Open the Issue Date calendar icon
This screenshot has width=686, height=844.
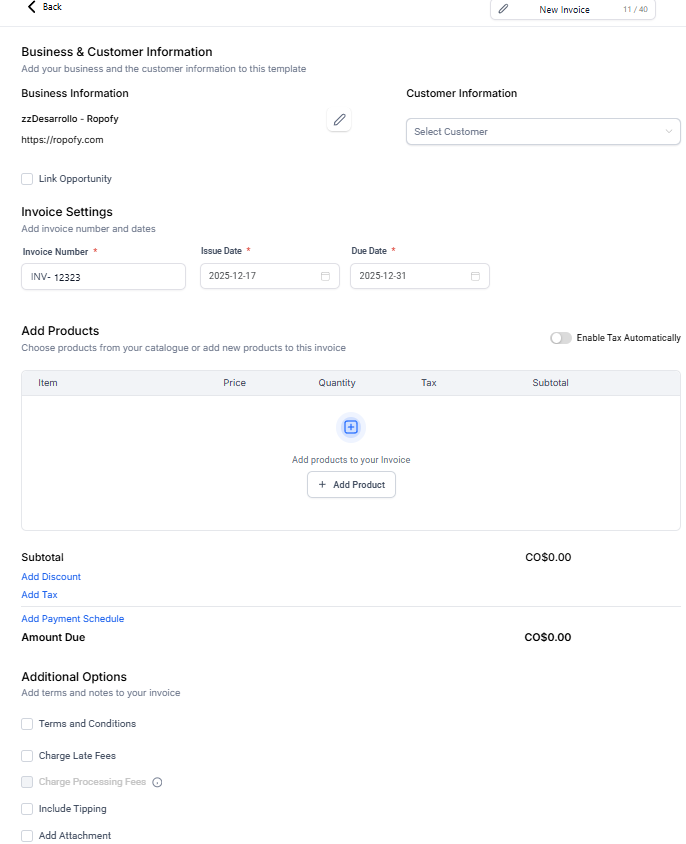tap(325, 276)
